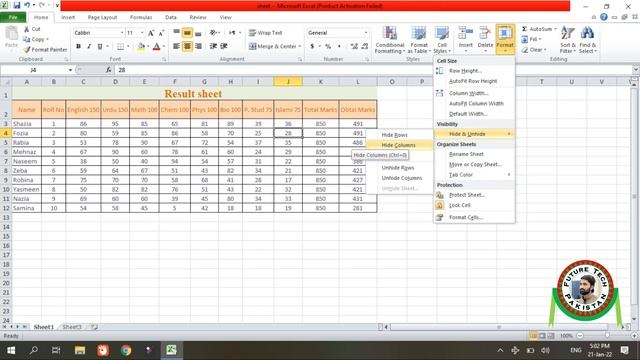The height and width of the screenshot is (360, 640).
Task: Click the Insert Function fx icon
Action: pyautogui.click(x=108, y=70)
